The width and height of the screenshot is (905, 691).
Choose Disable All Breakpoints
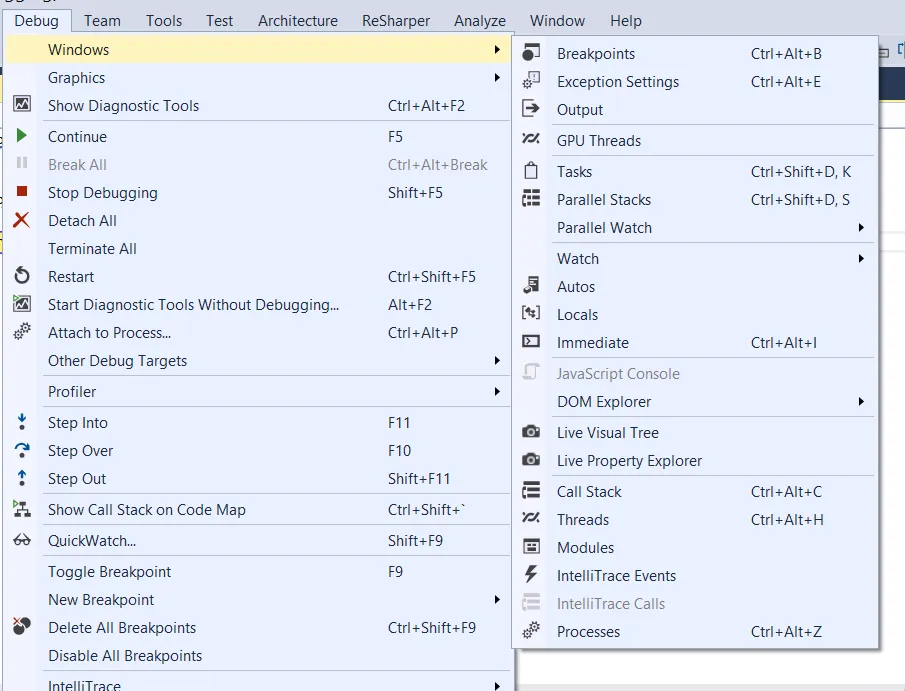pyautogui.click(x=125, y=656)
